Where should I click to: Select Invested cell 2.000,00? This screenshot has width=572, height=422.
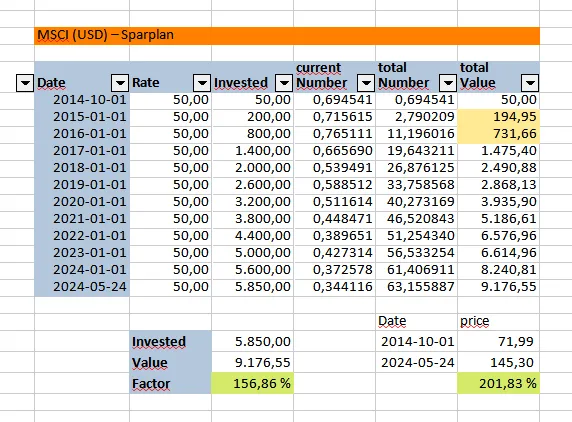click(x=252, y=168)
